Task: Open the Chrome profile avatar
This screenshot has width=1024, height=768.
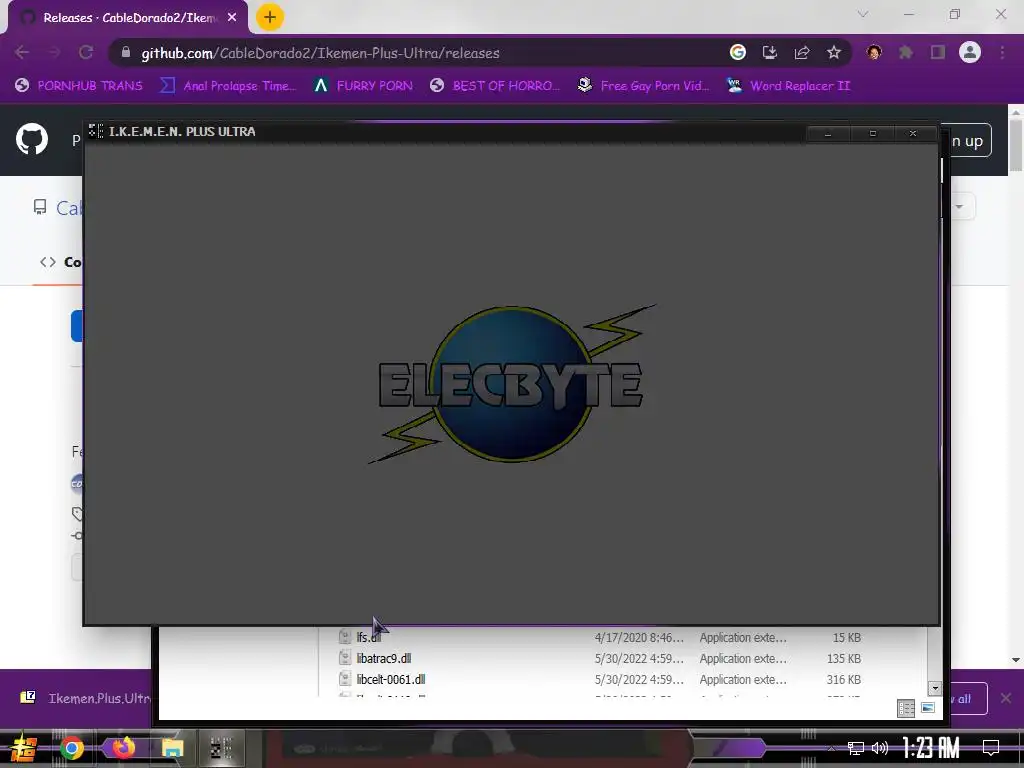Action: 970,52
